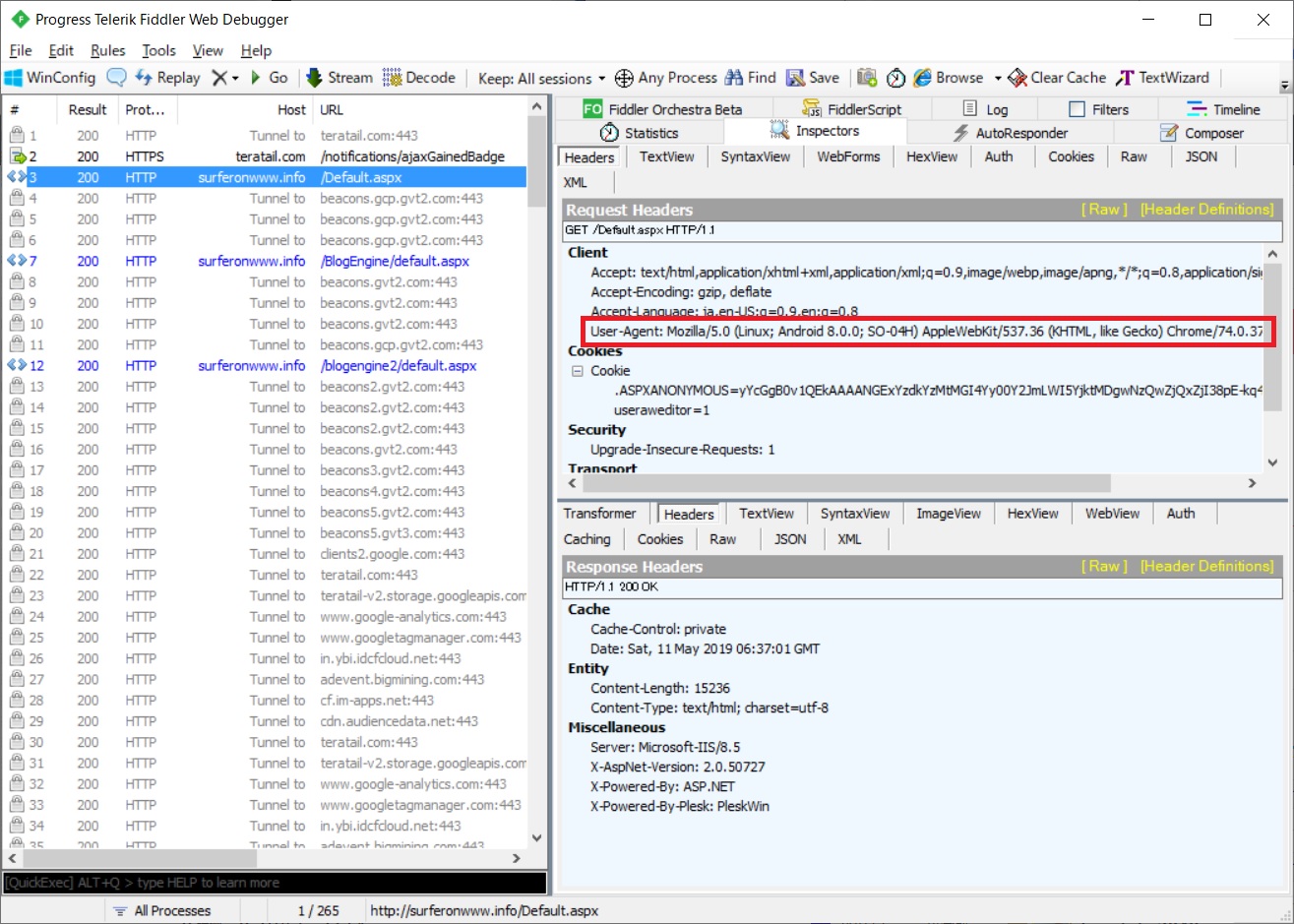The width and height of the screenshot is (1294, 924).
Task: Click All Processes filter in status bar
Action: click(x=162, y=911)
